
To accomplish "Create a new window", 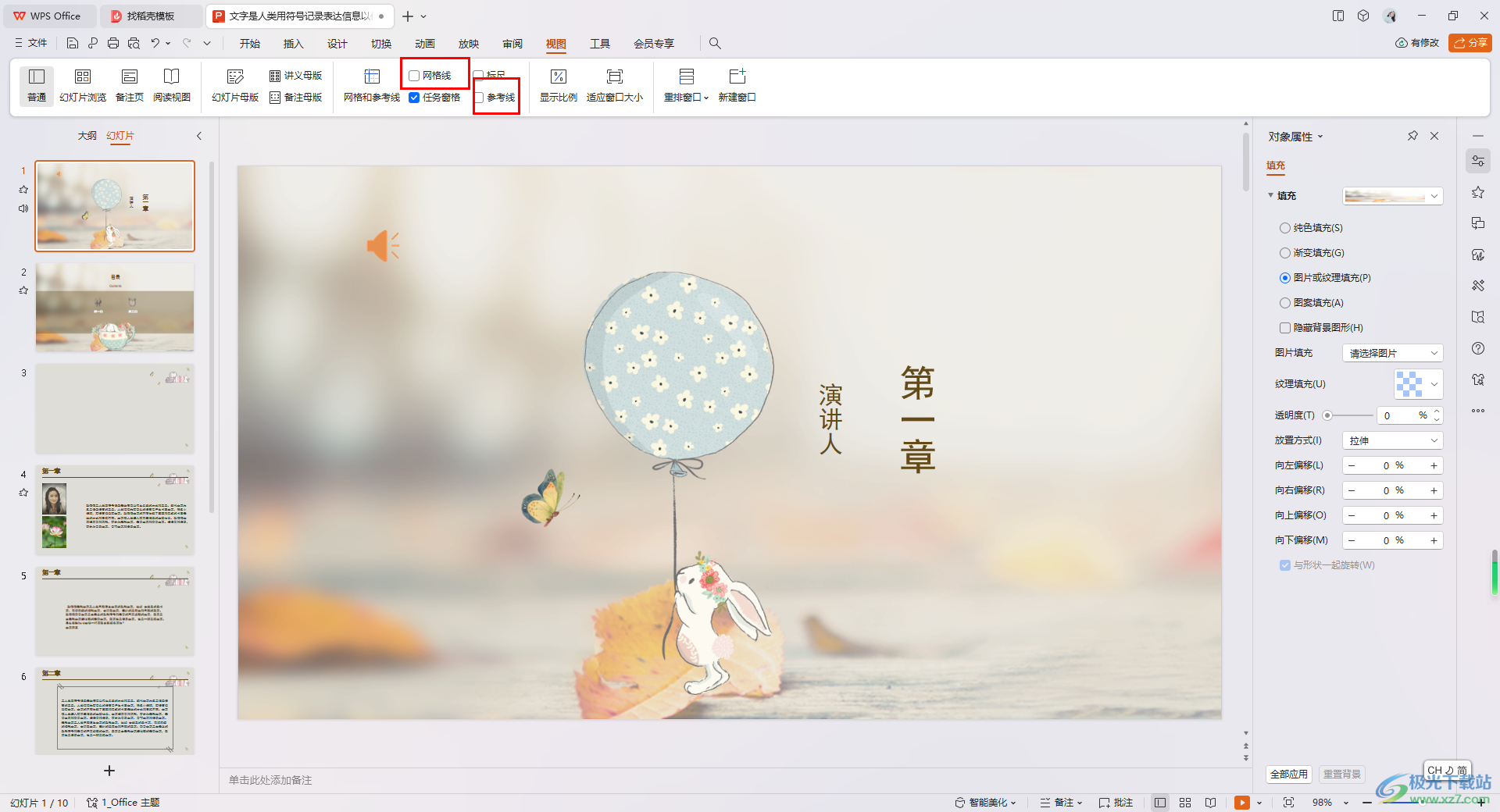I will [x=737, y=85].
